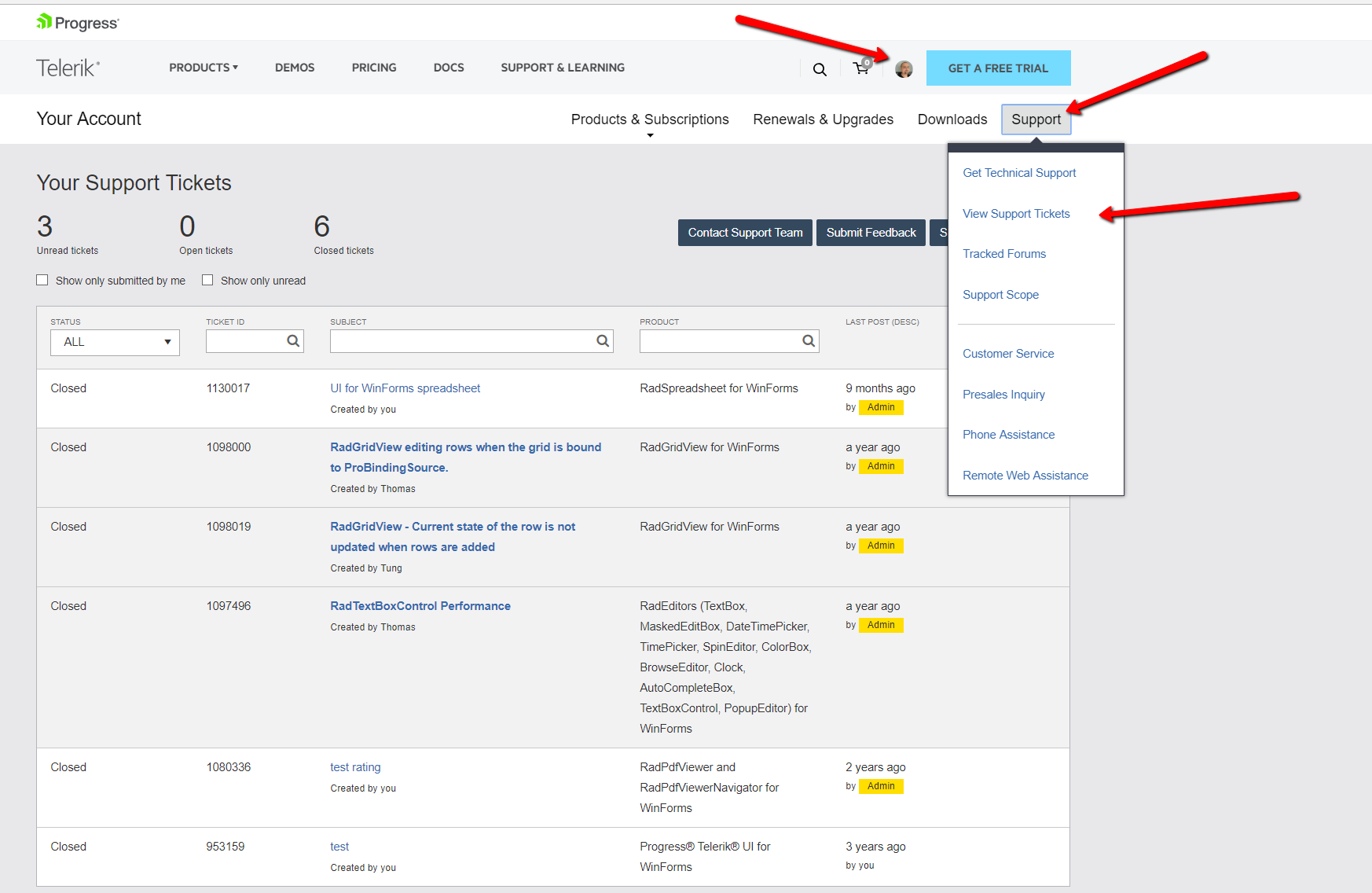Click Admin badge in 9 months ago row
1372x893 pixels.
coord(881,407)
